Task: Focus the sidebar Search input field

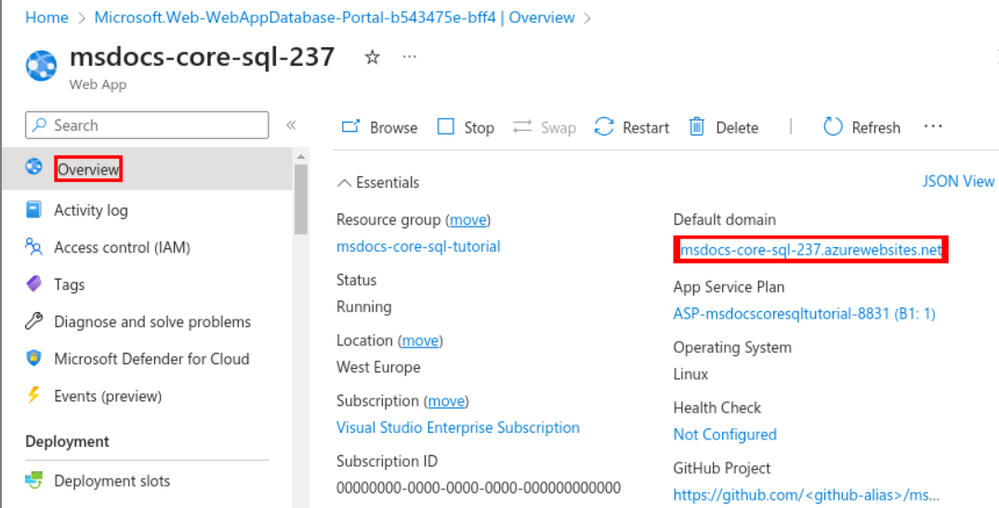Action: tap(147, 125)
